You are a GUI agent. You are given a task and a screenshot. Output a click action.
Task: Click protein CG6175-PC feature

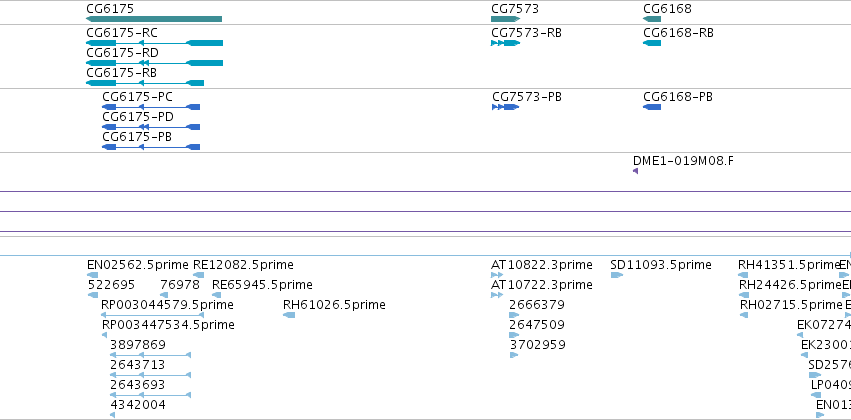coord(151,107)
